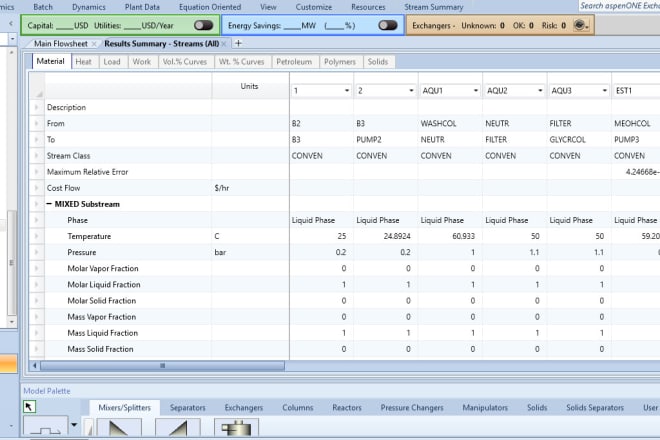Open the AQU2 stream selector dropdown
This screenshot has width=660, height=440.
coord(540,91)
